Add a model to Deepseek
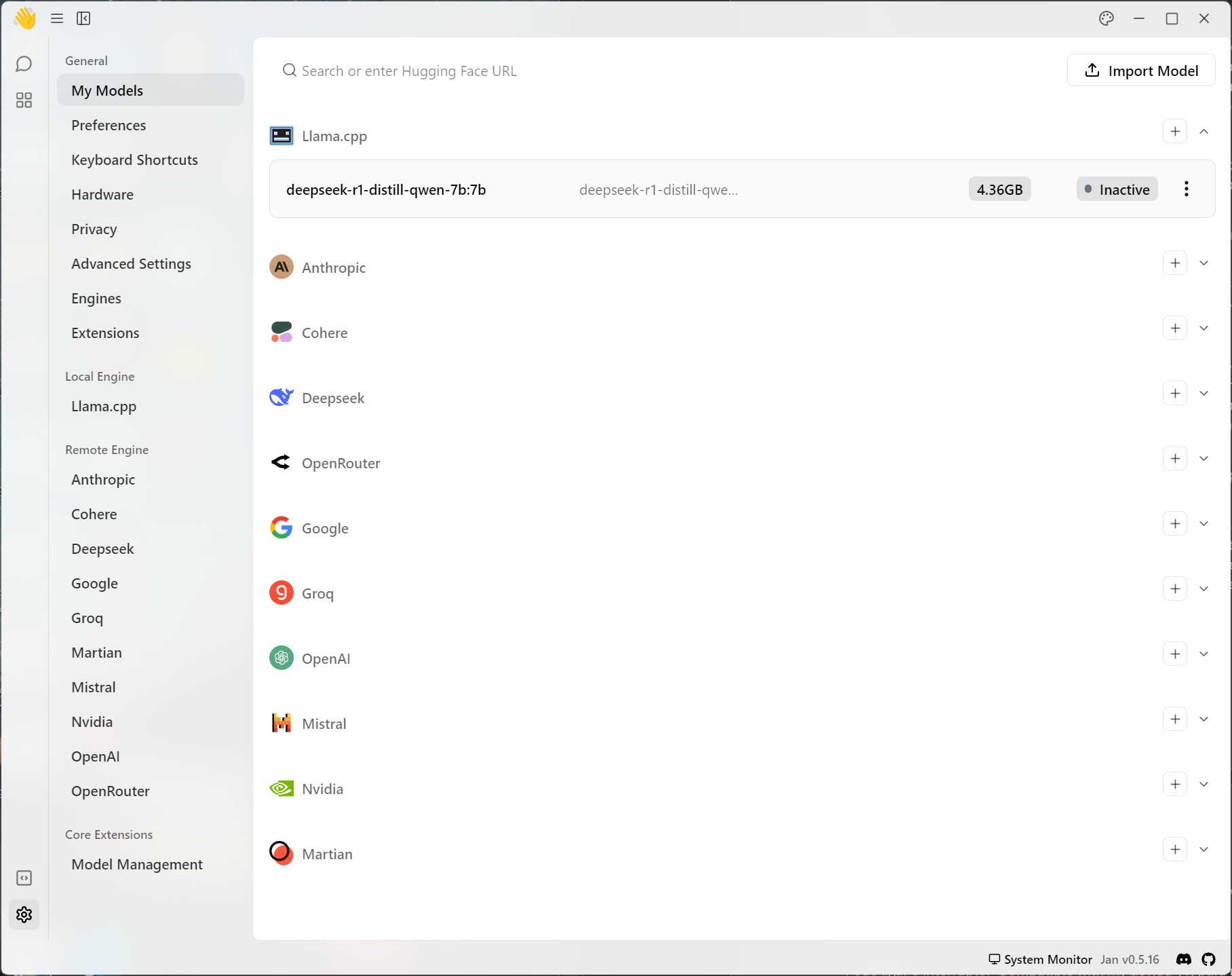The height and width of the screenshot is (976, 1232). 1175,393
